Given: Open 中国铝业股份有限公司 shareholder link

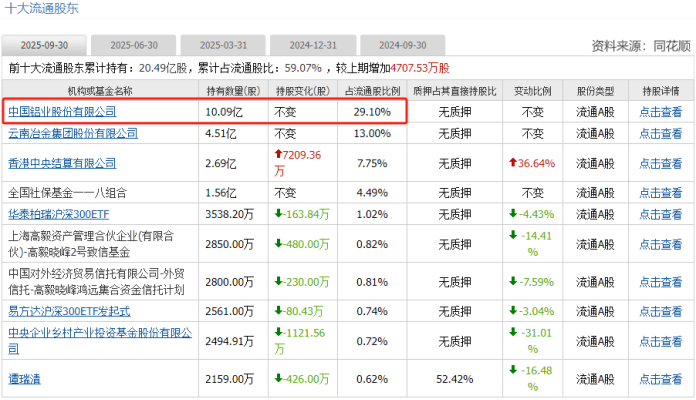Looking at the screenshot, I should 62,112.
